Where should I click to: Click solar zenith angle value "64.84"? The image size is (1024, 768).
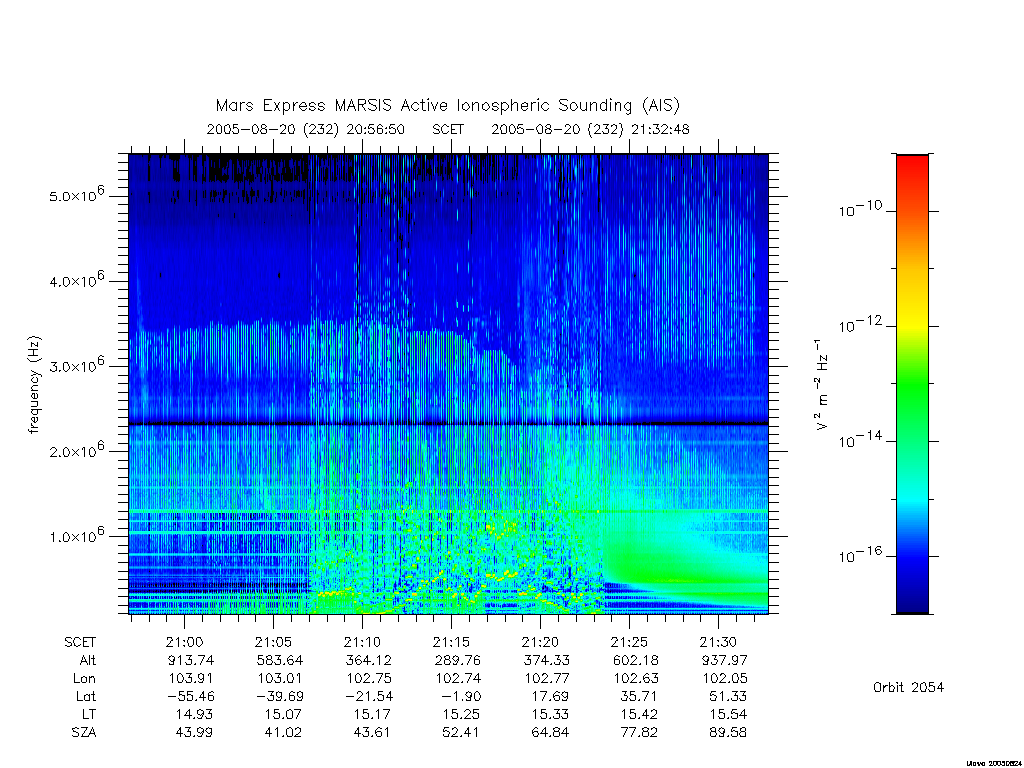coord(550,733)
